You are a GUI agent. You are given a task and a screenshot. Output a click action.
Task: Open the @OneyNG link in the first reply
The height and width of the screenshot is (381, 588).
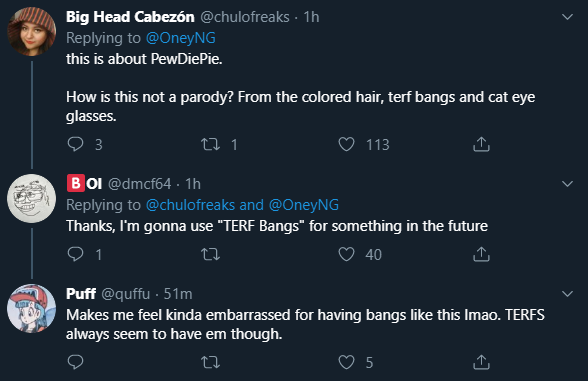[x=181, y=38]
